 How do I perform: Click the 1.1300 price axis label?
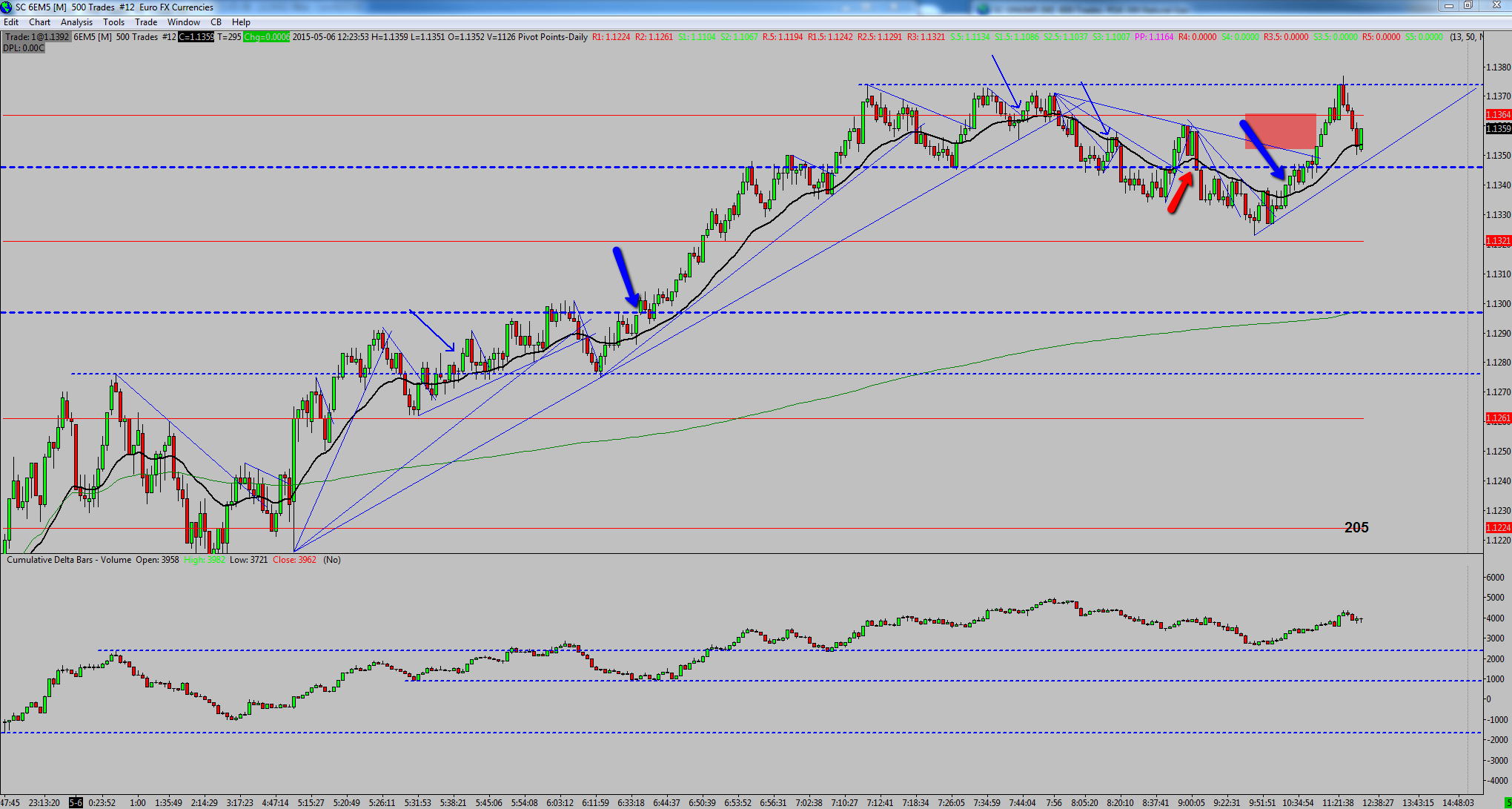tap(1499, 304)
